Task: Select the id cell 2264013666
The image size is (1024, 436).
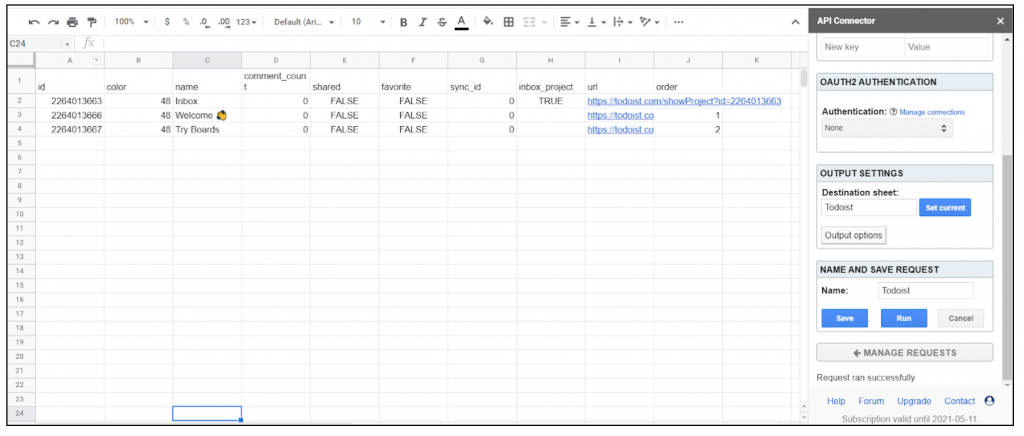Action: [70, 116]
